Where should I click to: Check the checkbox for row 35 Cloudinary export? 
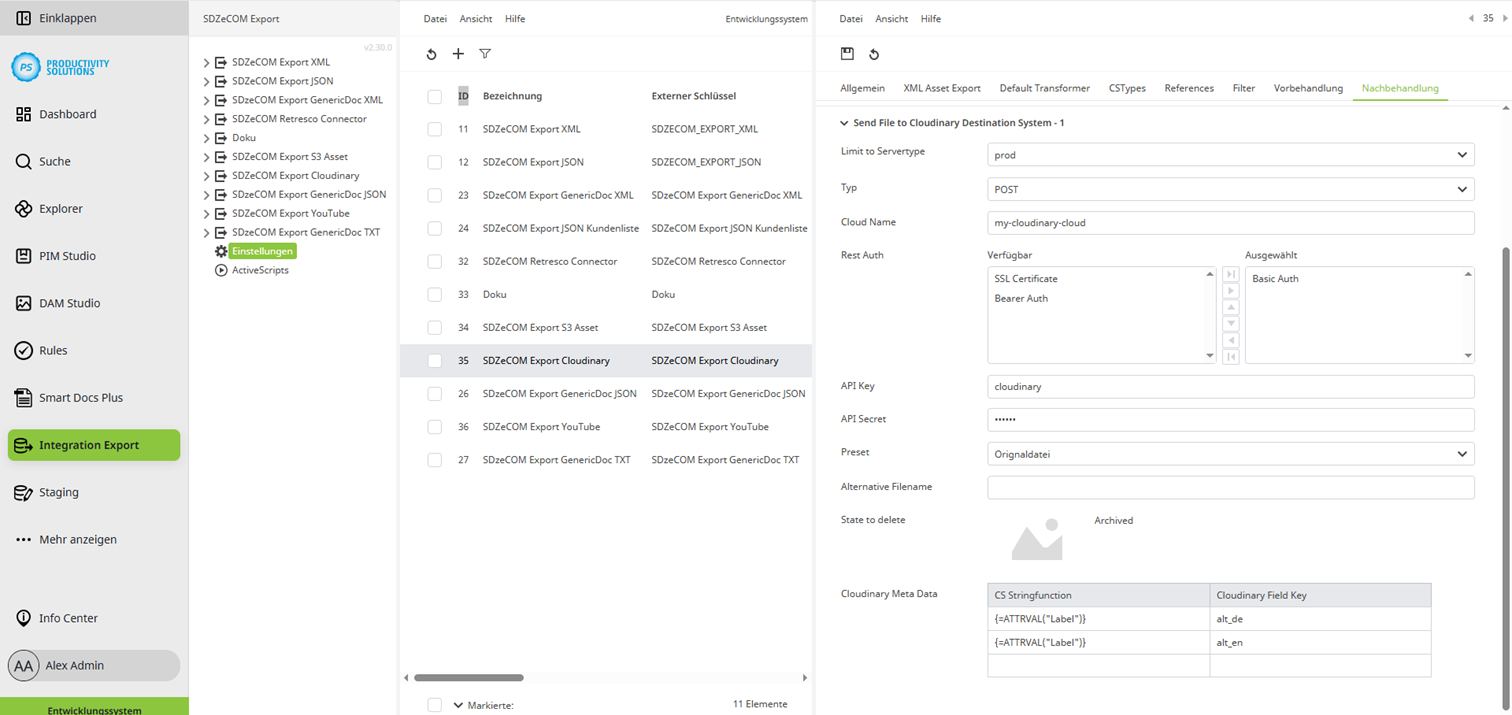tap(435, 360)
